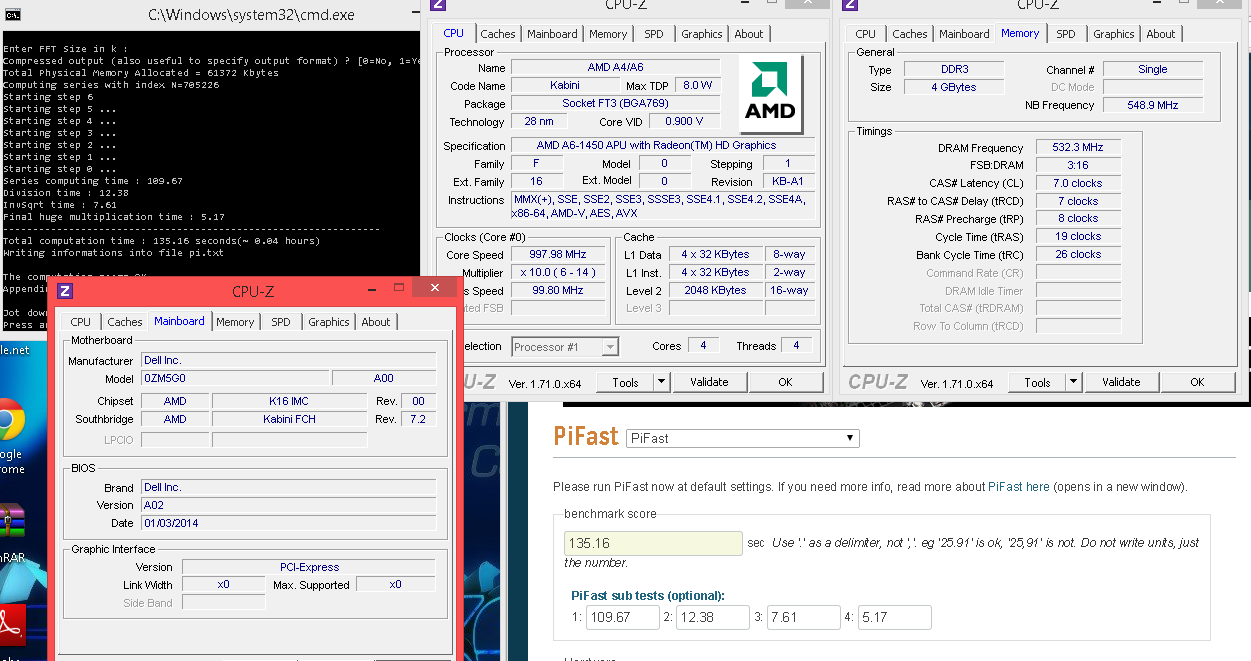
Task: Select Mainboard tab in the CPU-Z Memory window
Action: pyautogui.click(x=964, y=34)
